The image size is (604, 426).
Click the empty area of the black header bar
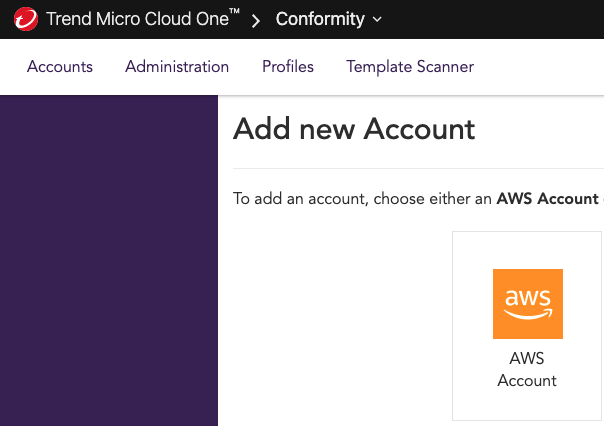tap(493, 19)
